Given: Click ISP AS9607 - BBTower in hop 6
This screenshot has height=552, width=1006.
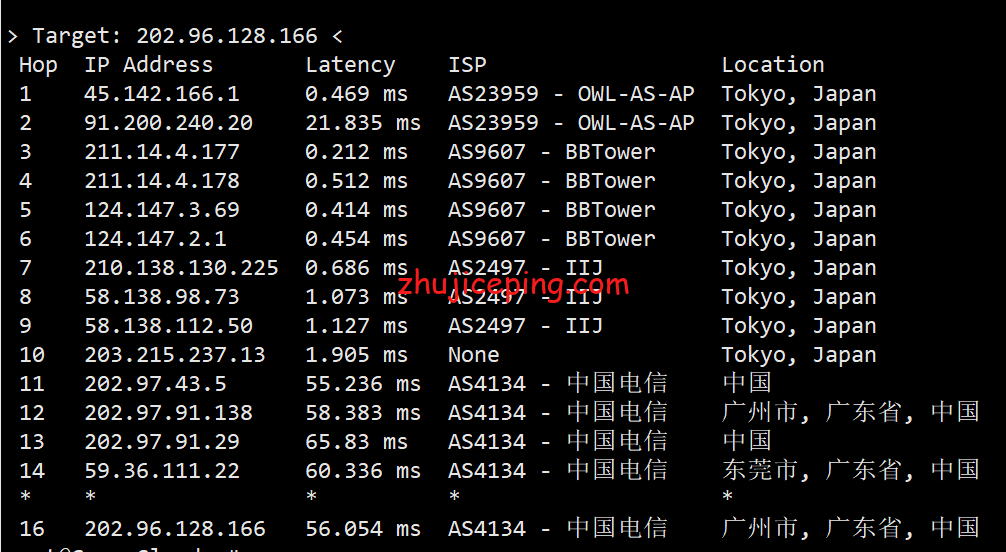Looking at the screenshot, I should coord(552,239).
